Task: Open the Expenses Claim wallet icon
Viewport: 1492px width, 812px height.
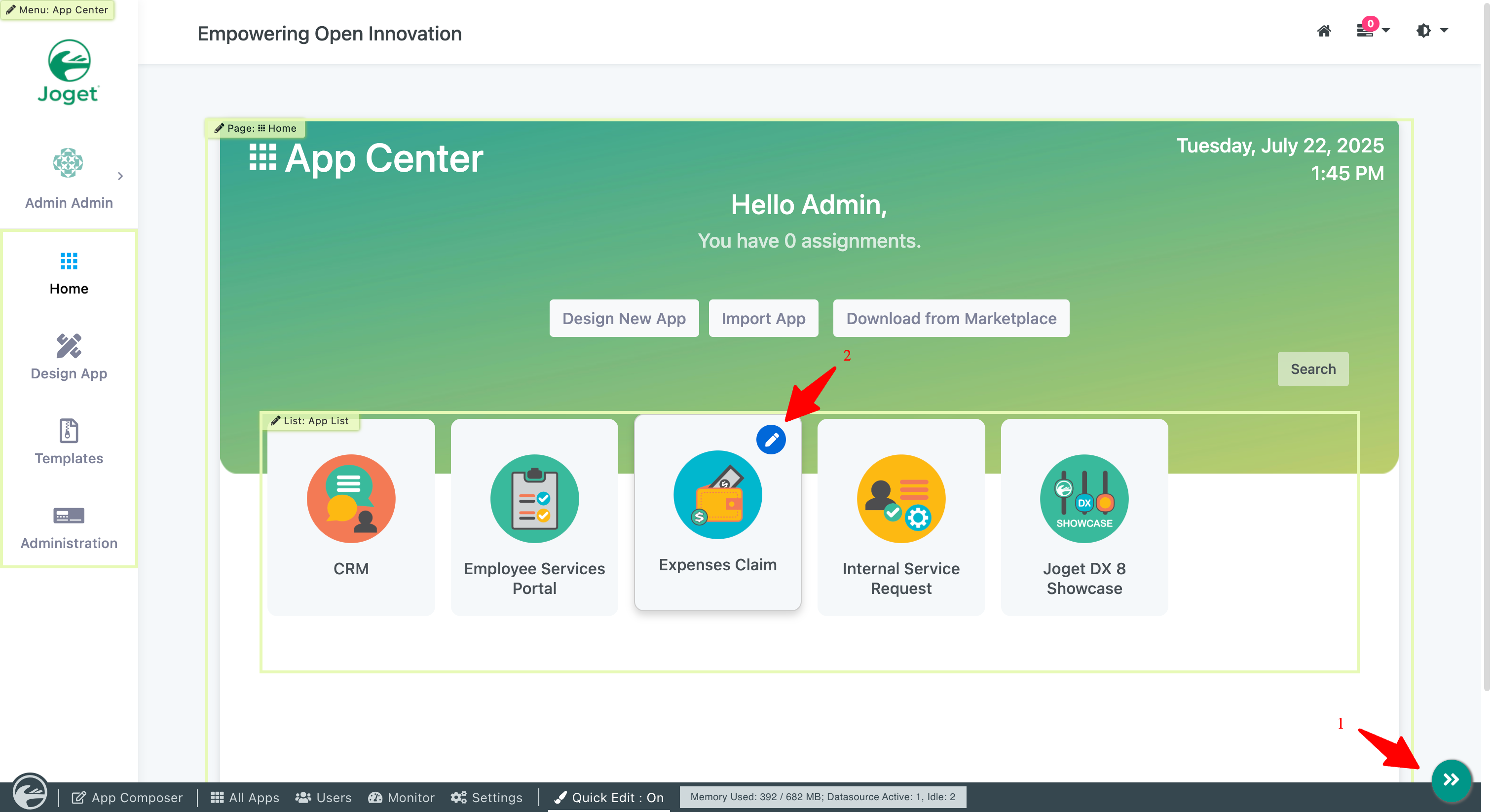Action: click(717, 495)
